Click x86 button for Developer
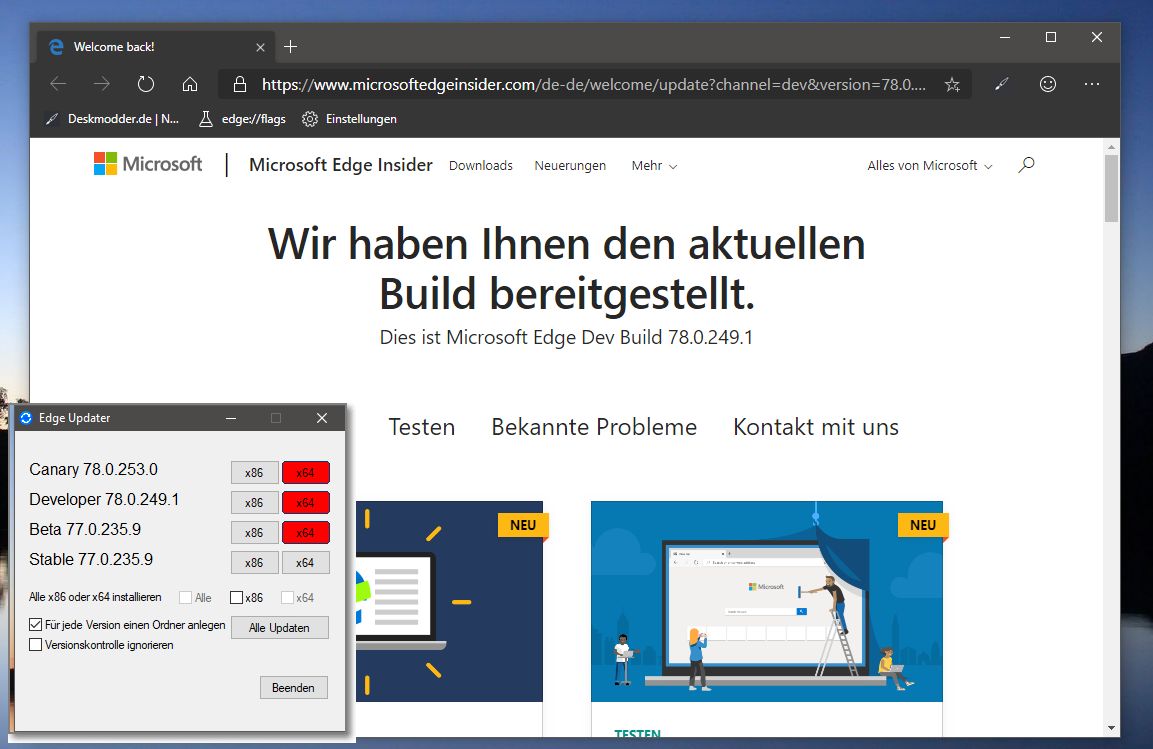Viewport: 1153px width, 749px height. (x=254, y=503)
